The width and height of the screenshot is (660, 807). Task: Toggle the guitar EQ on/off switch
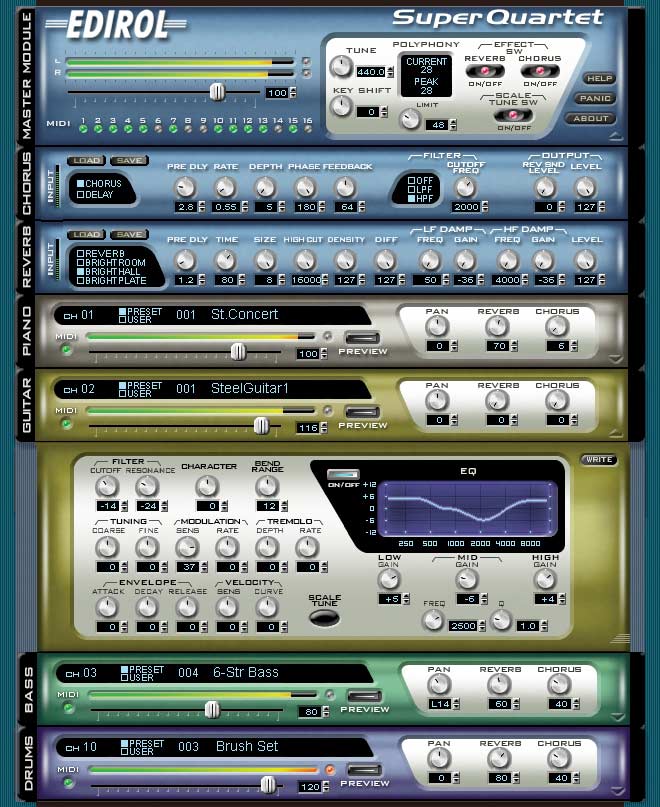click(x=343, y=474)
